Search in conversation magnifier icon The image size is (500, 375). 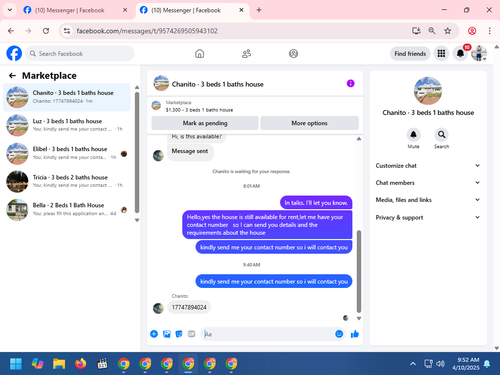pos(441,135)
